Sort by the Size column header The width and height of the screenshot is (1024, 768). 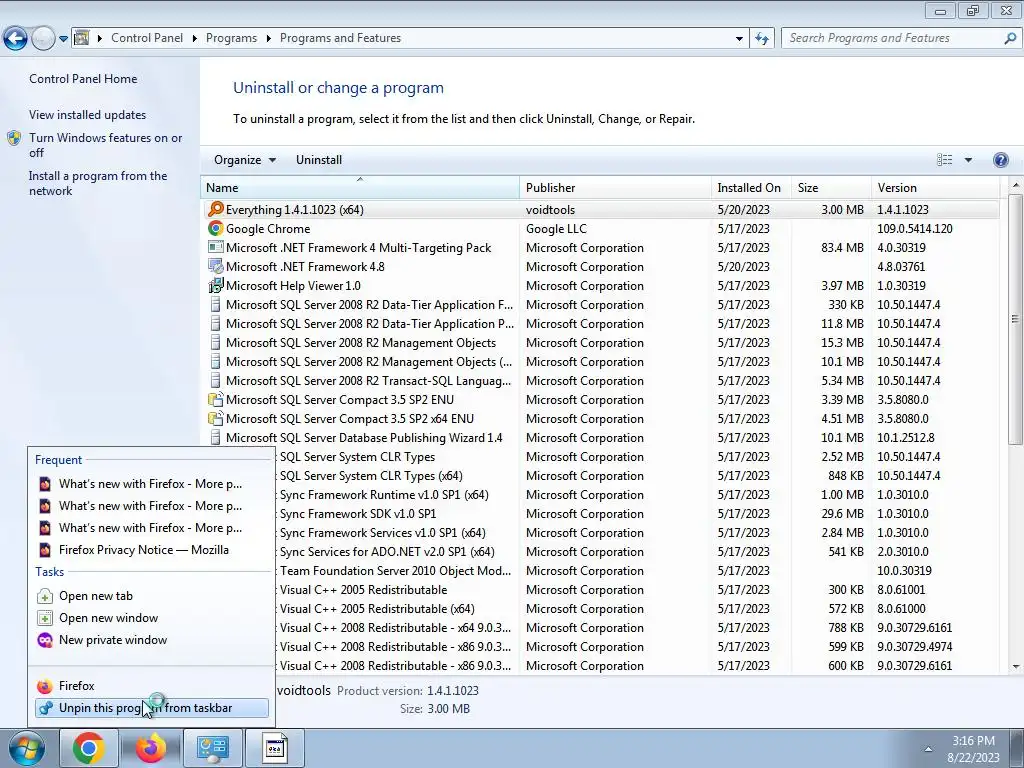831,187
